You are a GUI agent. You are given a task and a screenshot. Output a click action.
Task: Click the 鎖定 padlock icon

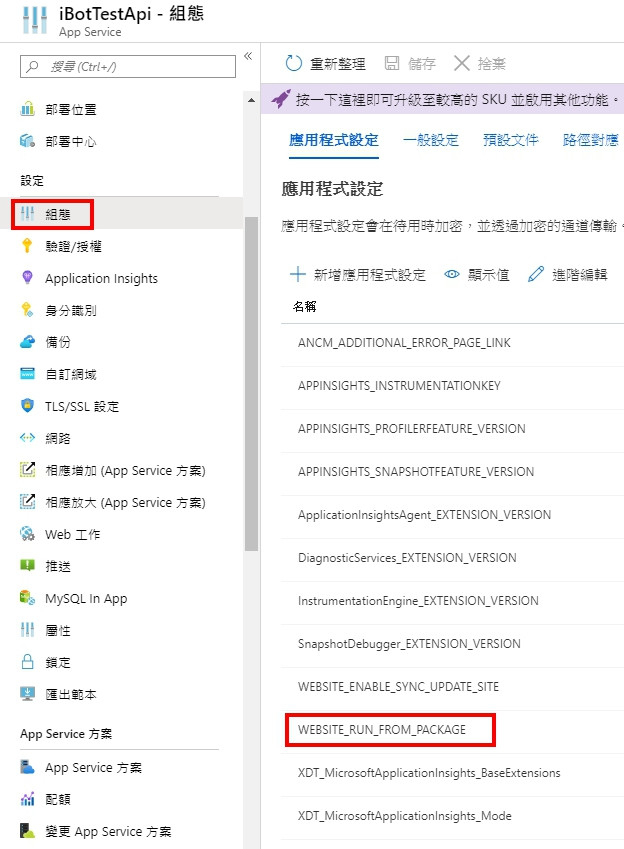27,662
